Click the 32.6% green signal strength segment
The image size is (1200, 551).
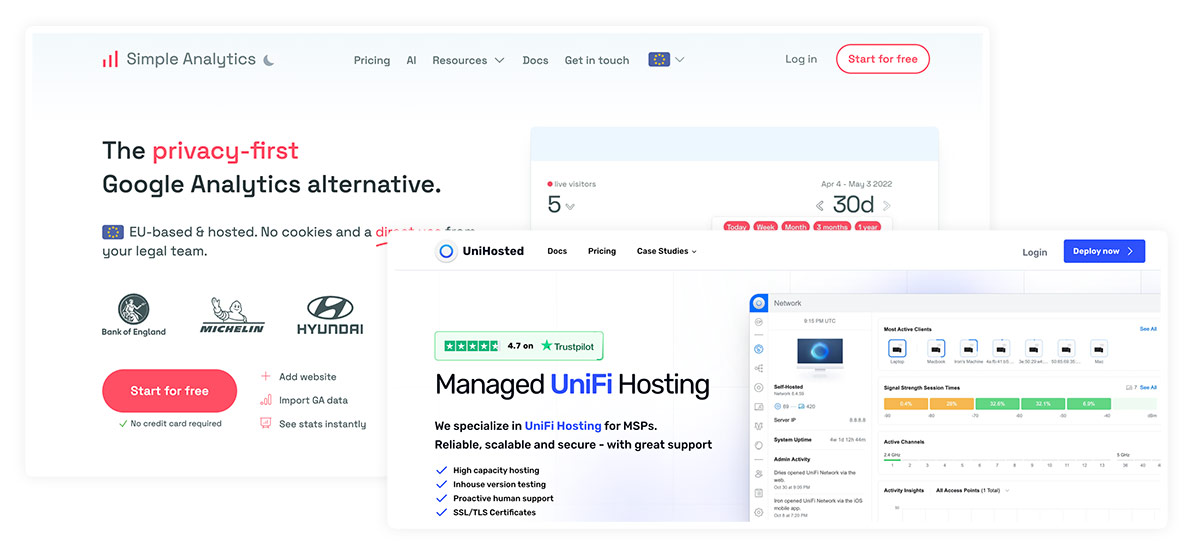click(x=997, y=403)
